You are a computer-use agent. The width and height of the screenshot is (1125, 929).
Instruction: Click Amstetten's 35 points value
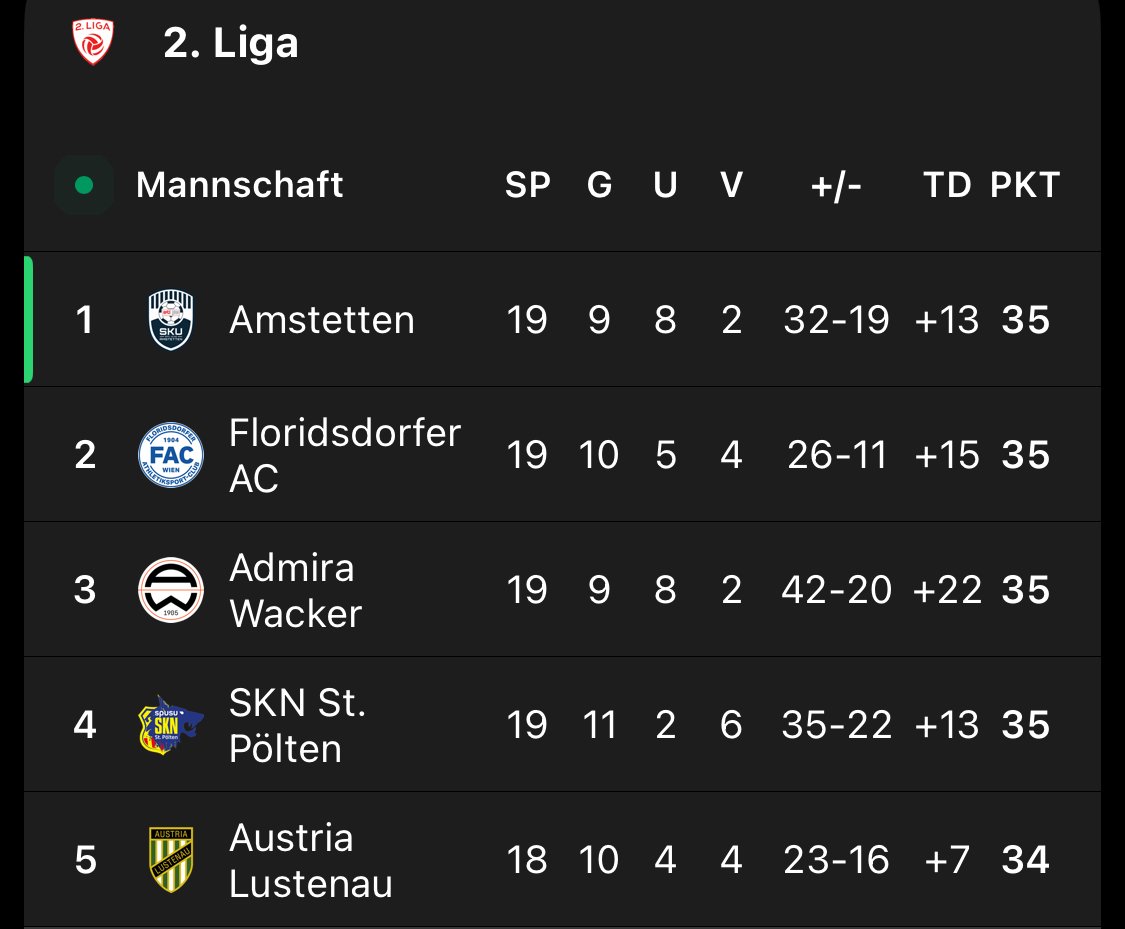tap(1026, 320)
